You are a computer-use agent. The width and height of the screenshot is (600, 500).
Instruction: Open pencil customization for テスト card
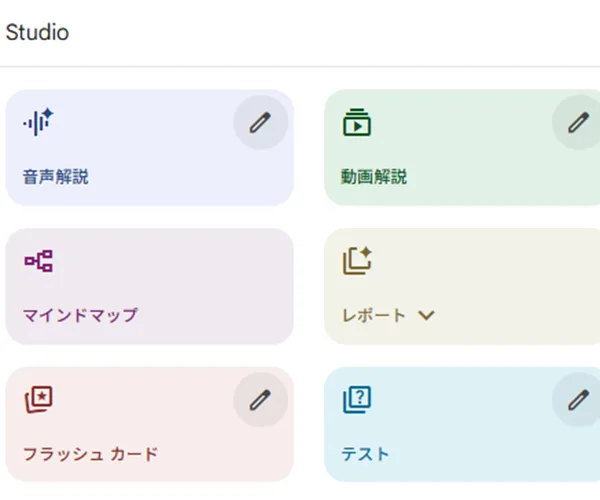tap(578, 400)
